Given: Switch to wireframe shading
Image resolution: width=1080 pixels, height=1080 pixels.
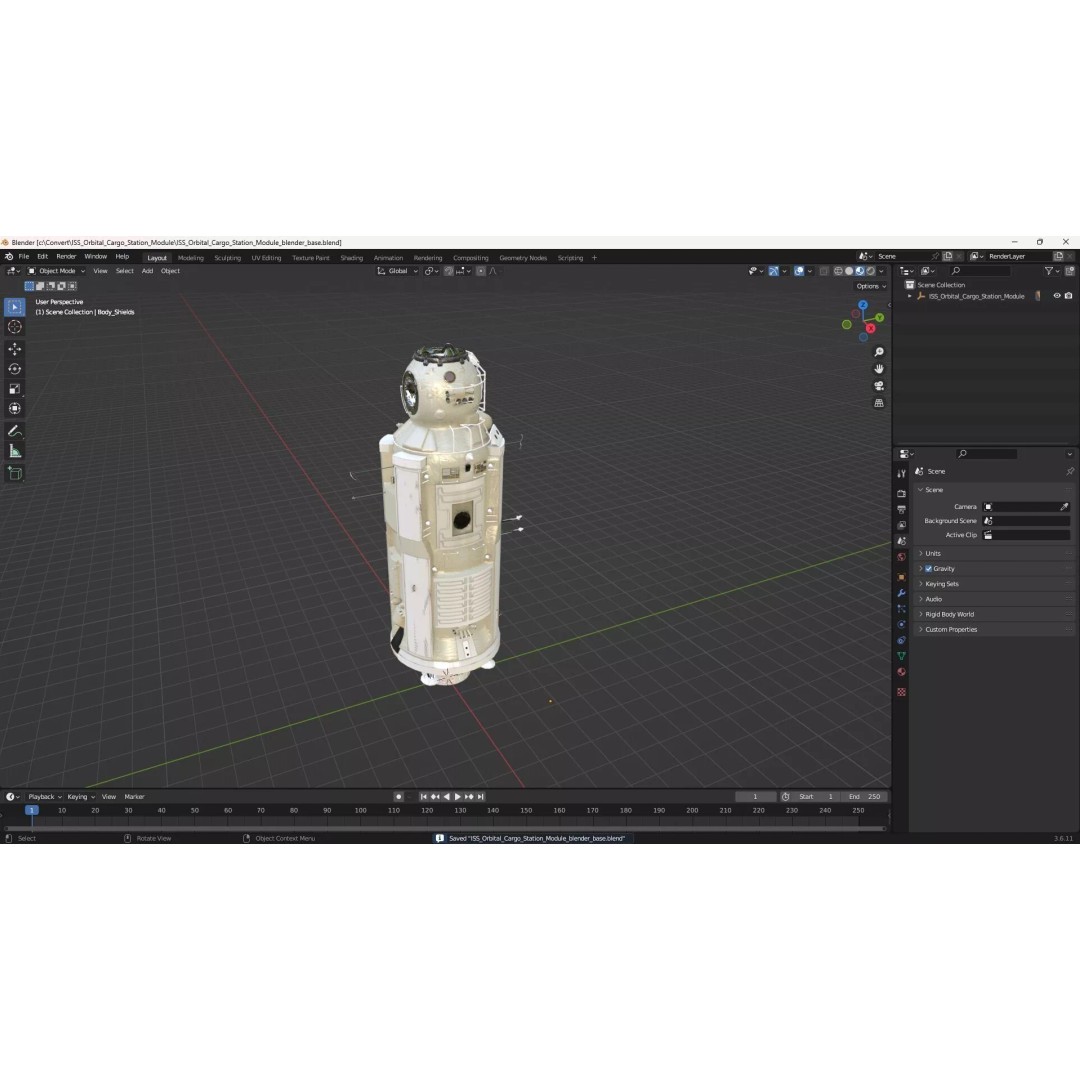Looking at the screenshot, I should tap(838, 271).
